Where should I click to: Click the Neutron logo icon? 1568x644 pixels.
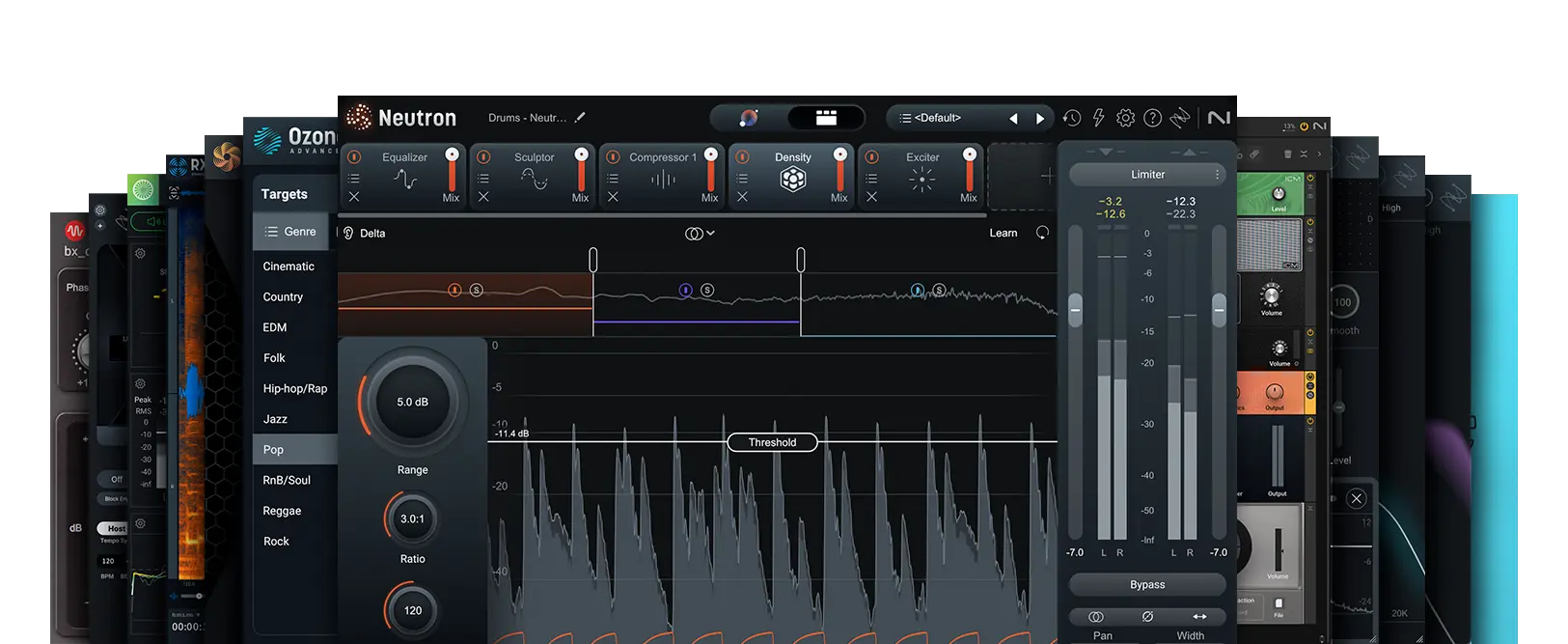359,117
